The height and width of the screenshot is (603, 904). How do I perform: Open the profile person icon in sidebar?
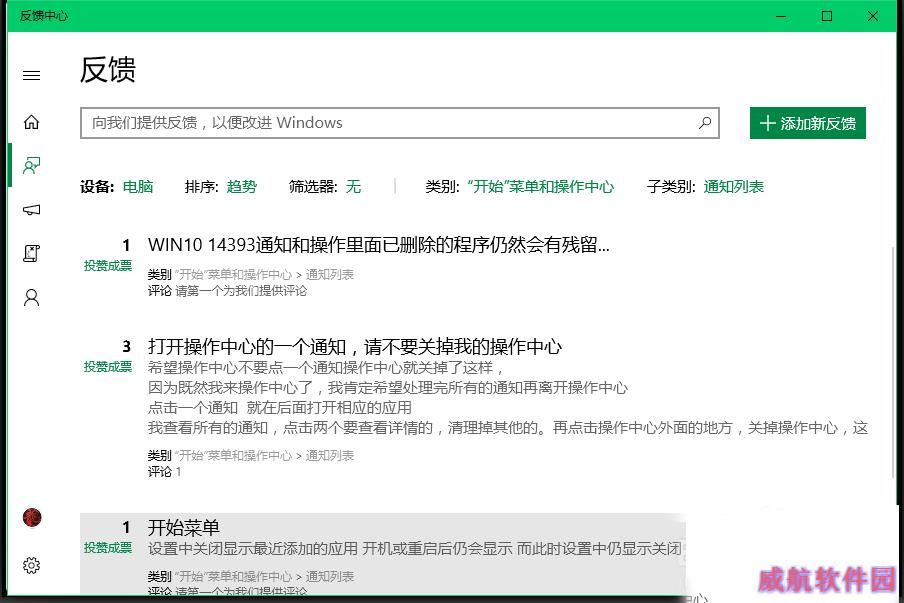point(32,297)
